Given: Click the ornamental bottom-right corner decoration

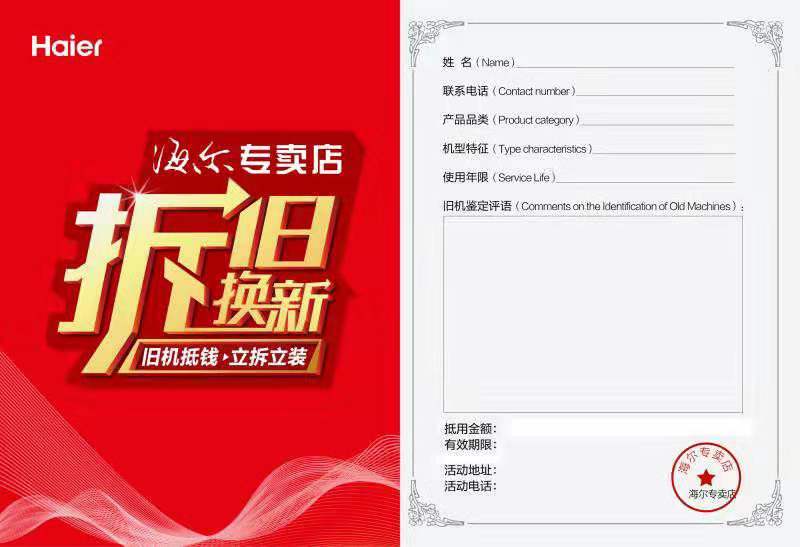Looking at the screenshot, I should 756,505.
